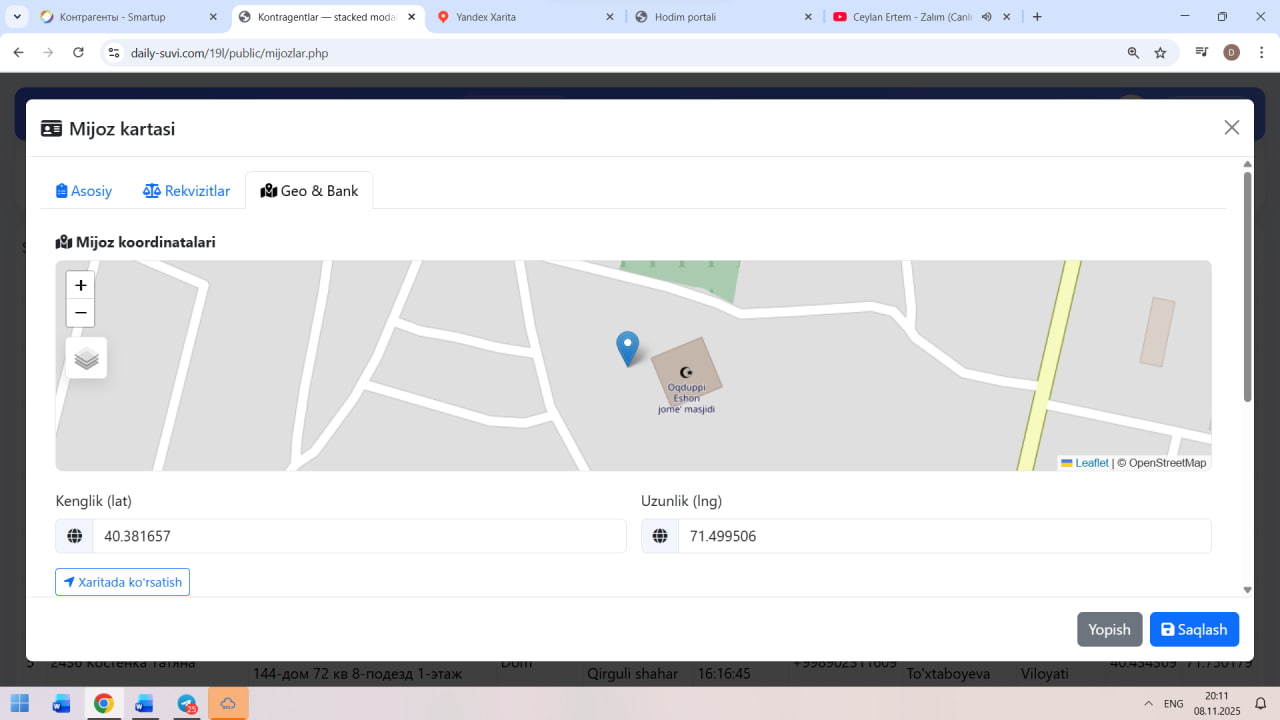Viewport: 1280px width, 720px height.
Task: View site information for daily-suvi.com
Action: click(114, 53)
